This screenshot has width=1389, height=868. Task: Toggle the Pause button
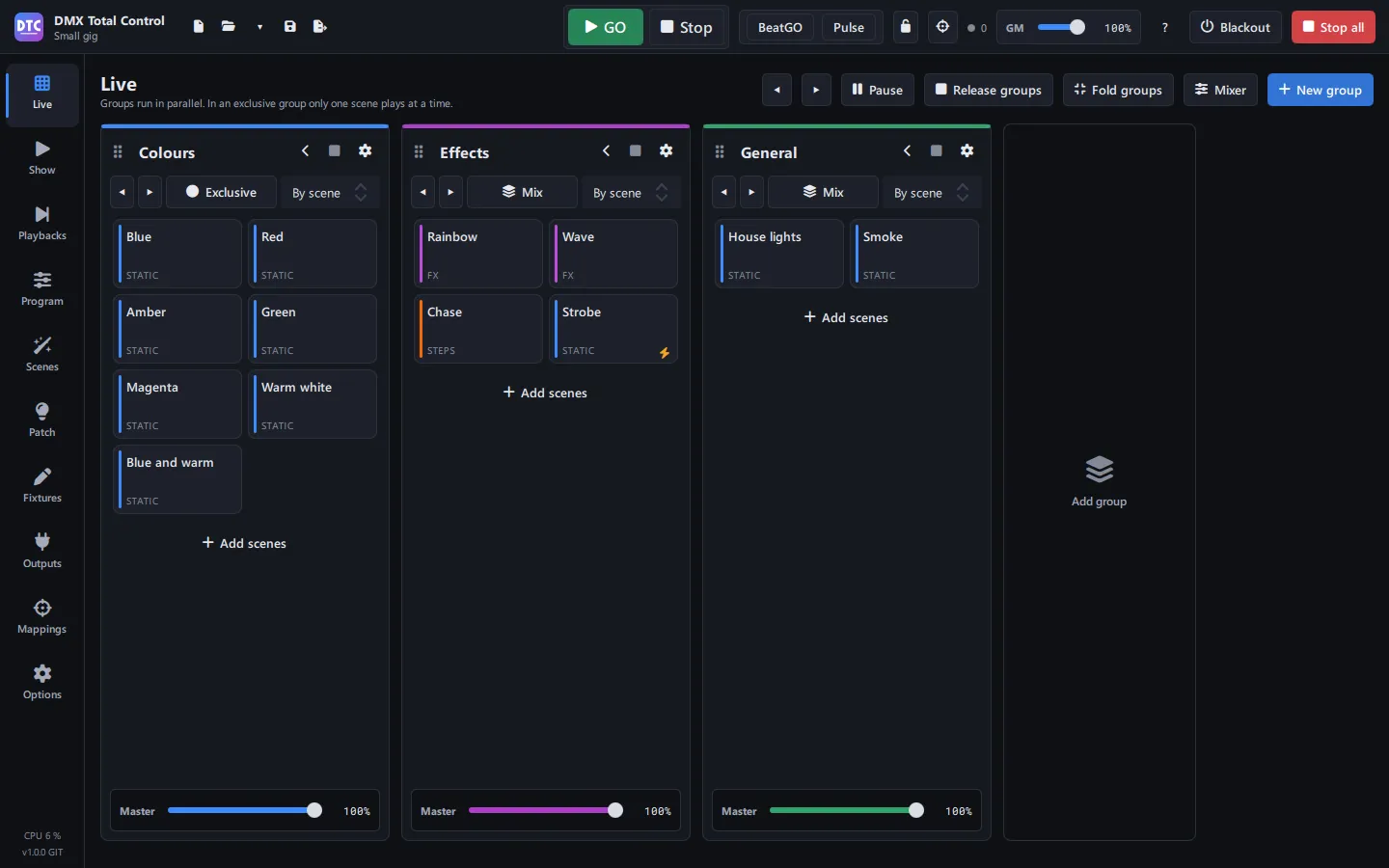point(878,90)
